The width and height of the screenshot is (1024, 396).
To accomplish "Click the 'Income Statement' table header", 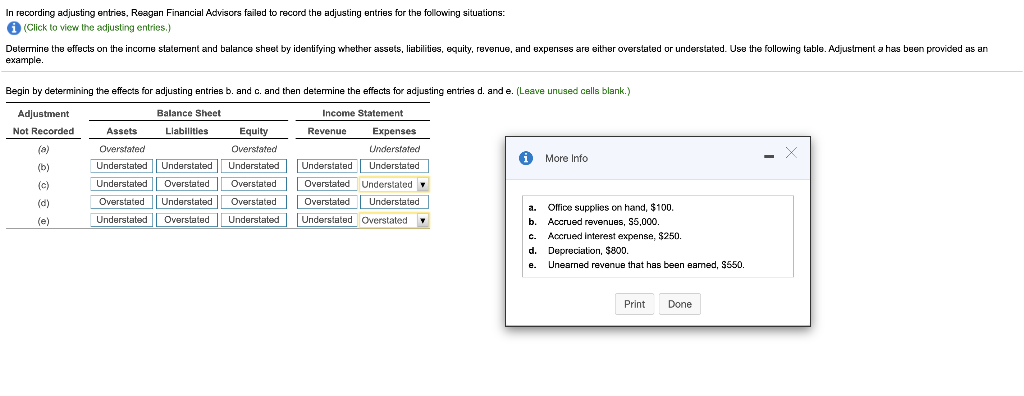I will [362, 113].
